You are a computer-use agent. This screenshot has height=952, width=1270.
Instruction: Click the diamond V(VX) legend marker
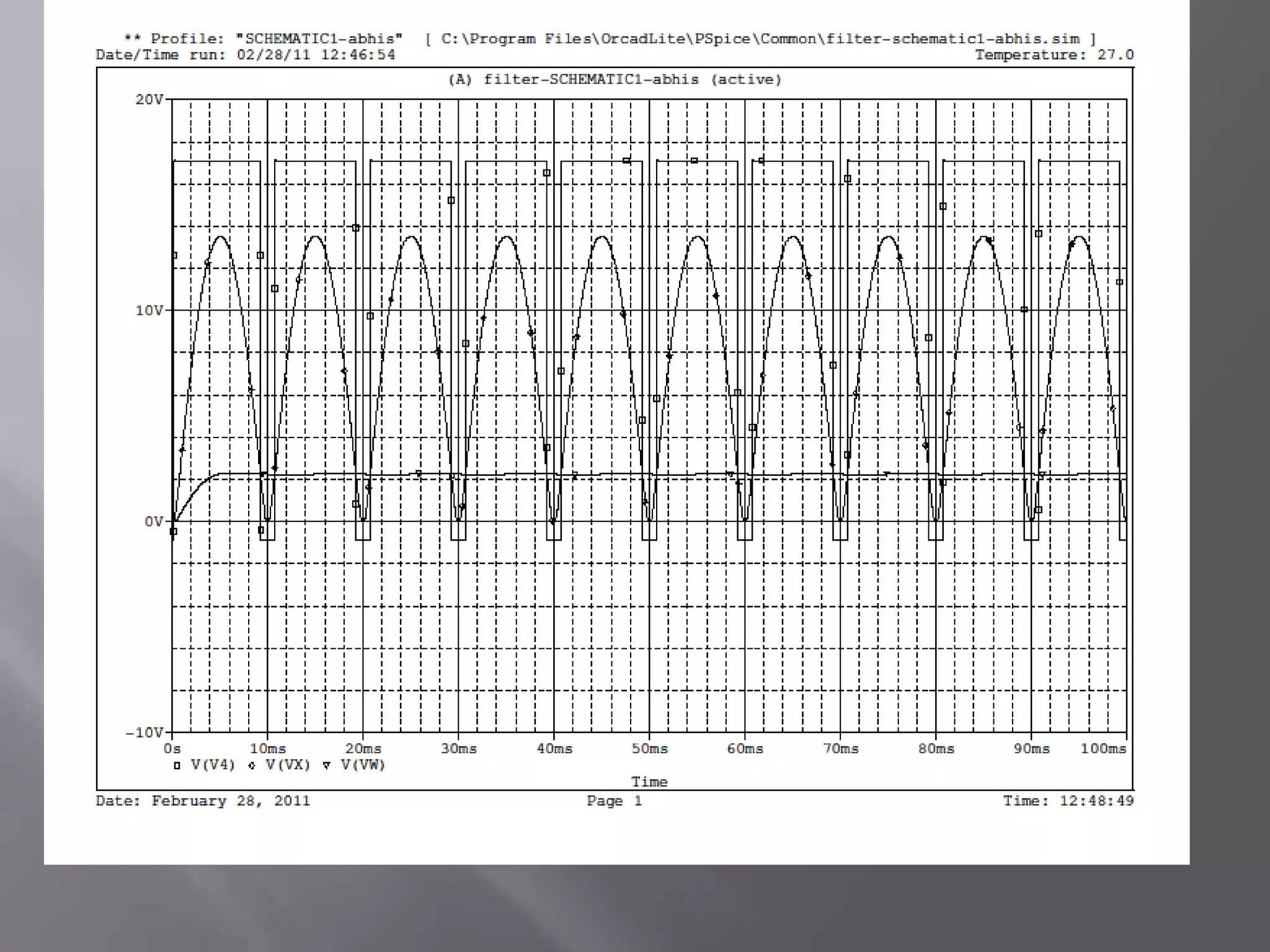(252, 766)
